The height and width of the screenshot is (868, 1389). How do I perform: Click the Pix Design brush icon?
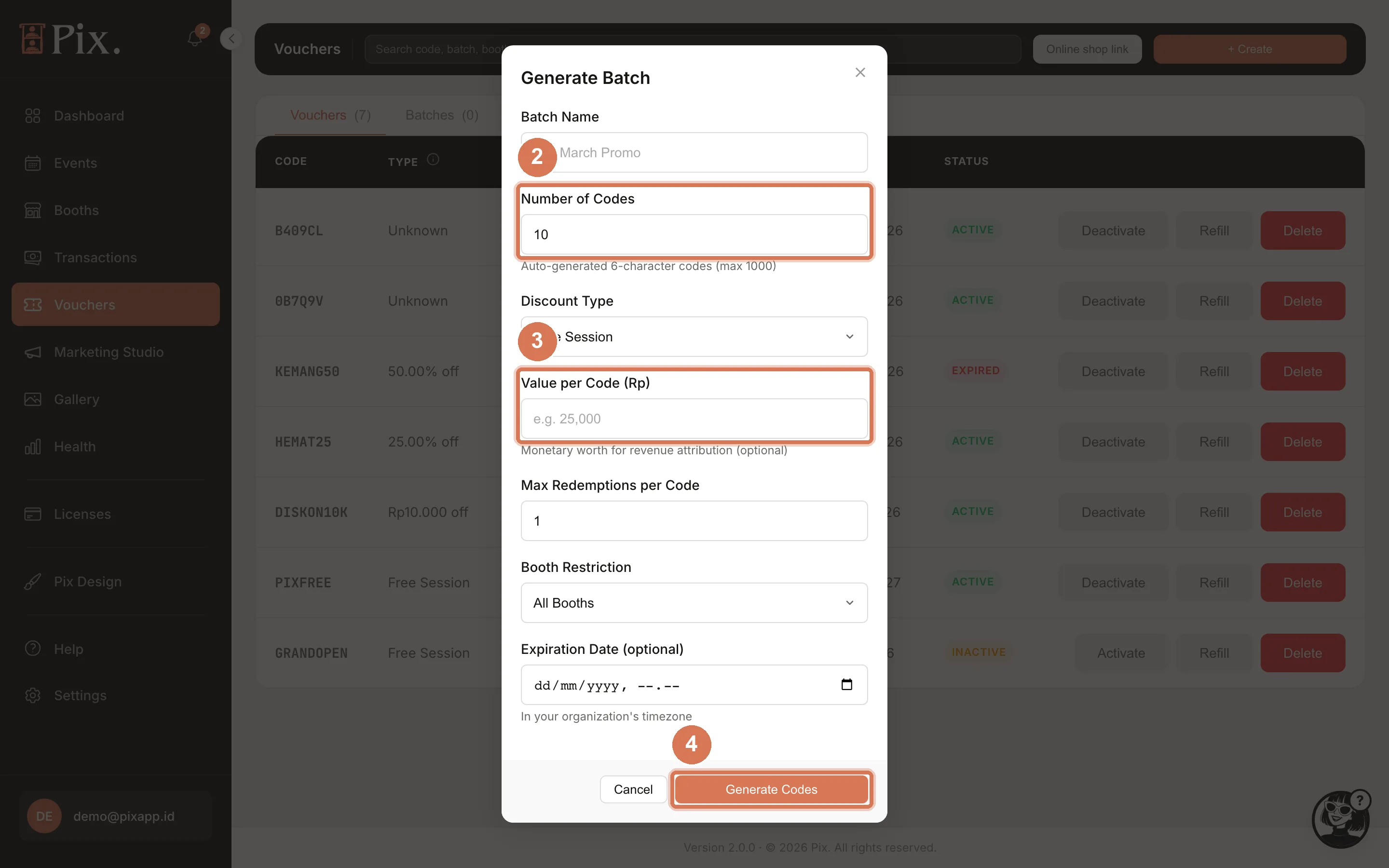click(x=33, y=582)
